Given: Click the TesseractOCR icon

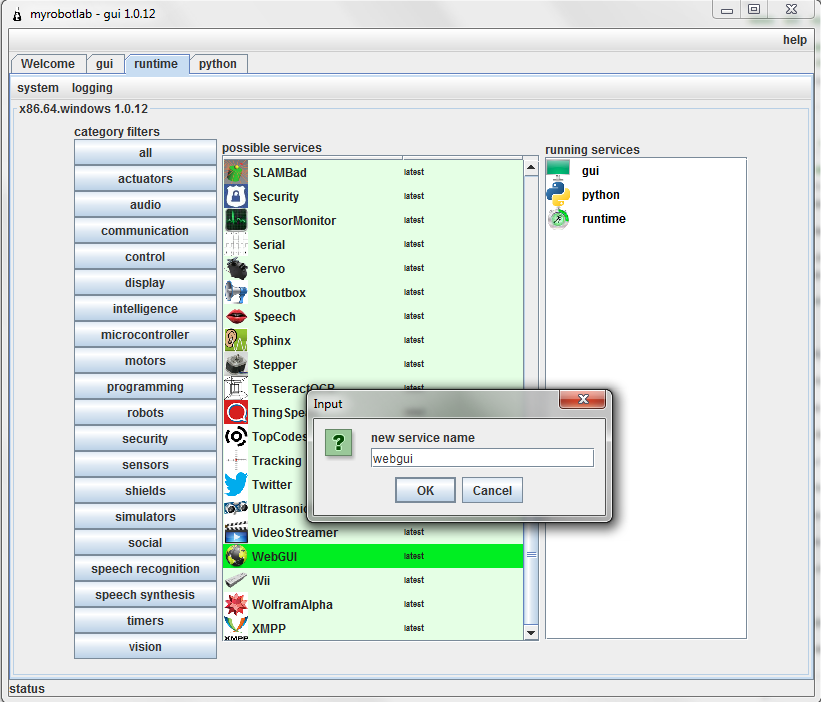Looking at the screenshot, I should [236, 388].
